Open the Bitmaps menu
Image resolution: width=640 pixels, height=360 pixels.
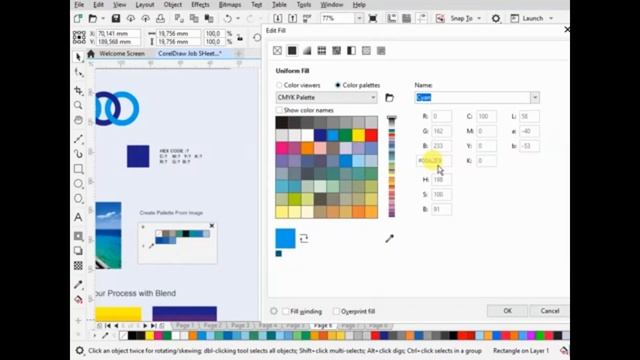(x=230, y=5)
